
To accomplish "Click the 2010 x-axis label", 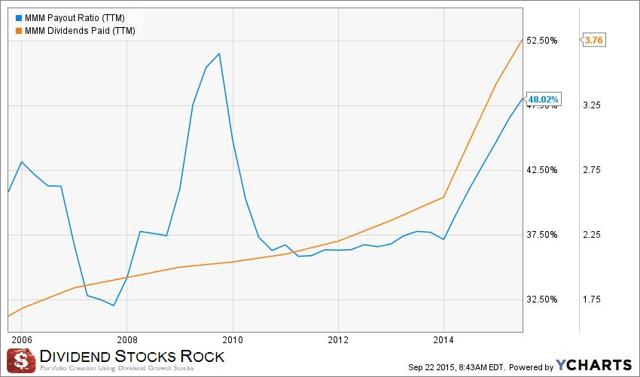I will 233,340.
